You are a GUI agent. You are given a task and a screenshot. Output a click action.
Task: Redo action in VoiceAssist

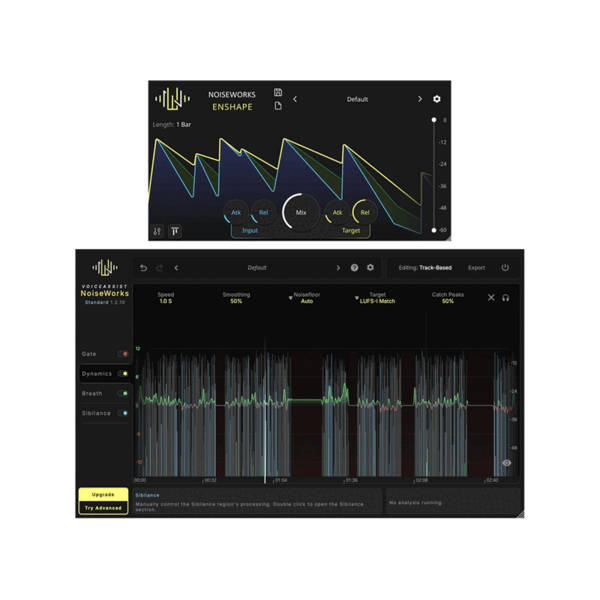pyautogui.click(x=160, y=268)
